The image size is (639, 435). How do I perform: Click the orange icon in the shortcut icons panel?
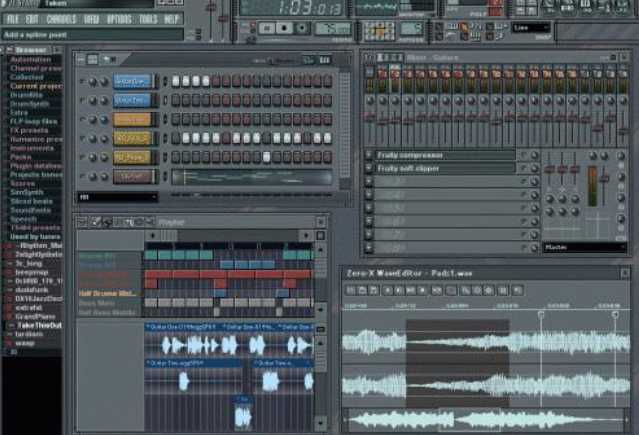[x=464, y=27]
